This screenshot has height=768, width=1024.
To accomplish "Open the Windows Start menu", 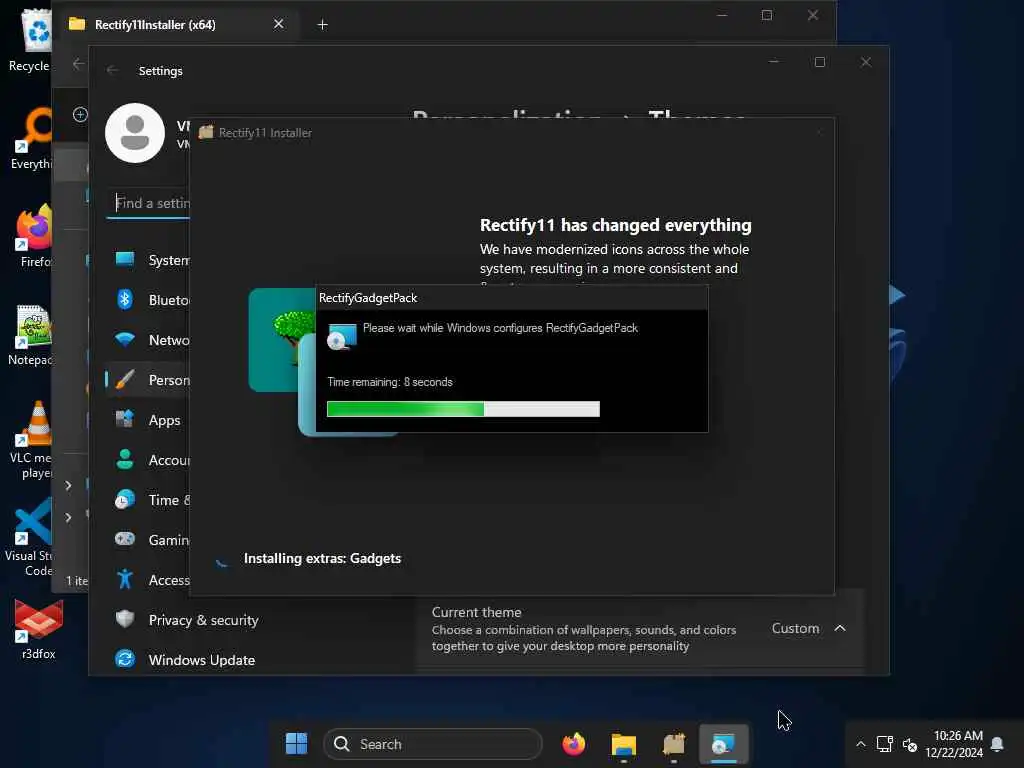I will coord(296,743).
